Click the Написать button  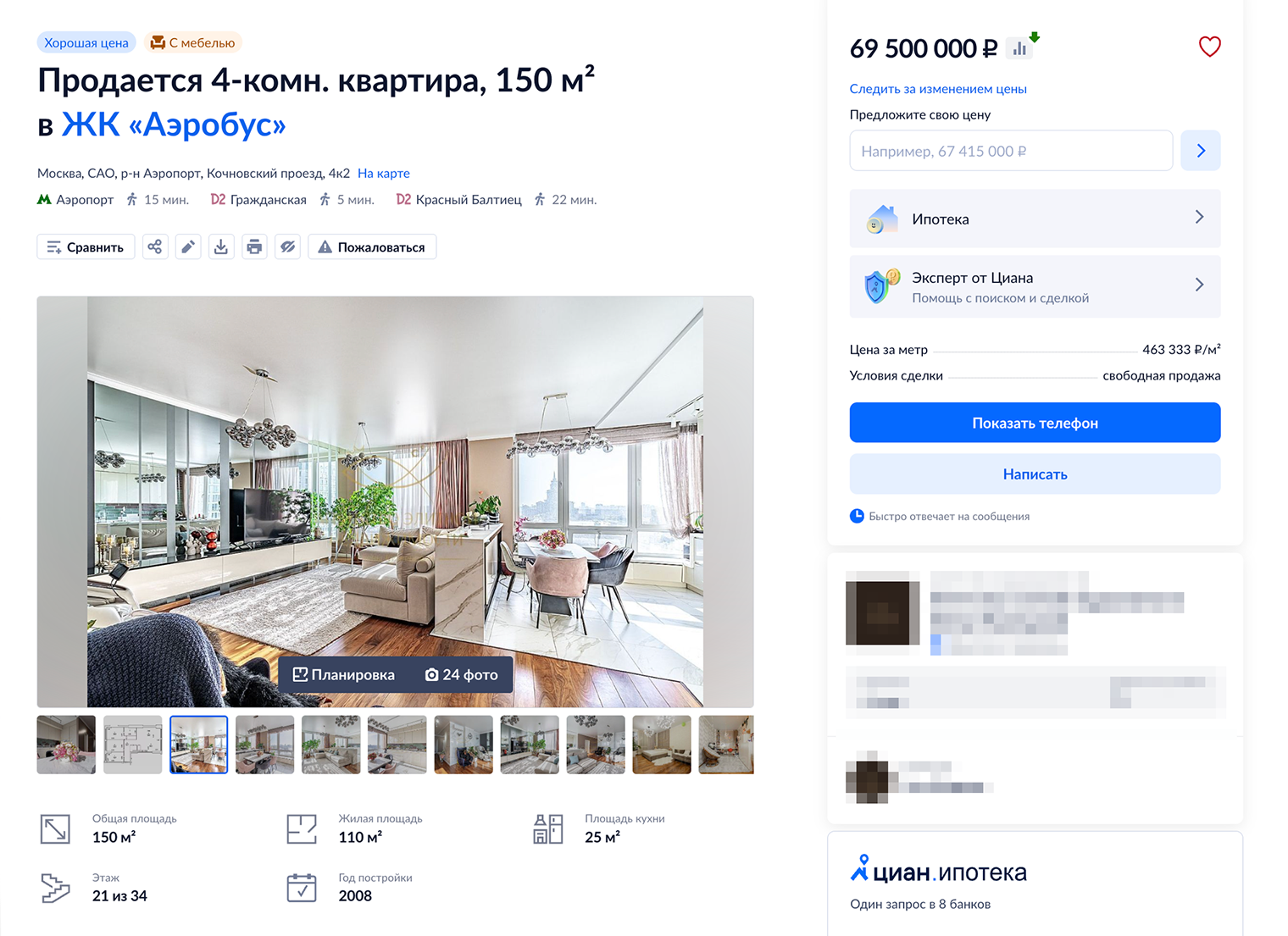(1035, 474)
